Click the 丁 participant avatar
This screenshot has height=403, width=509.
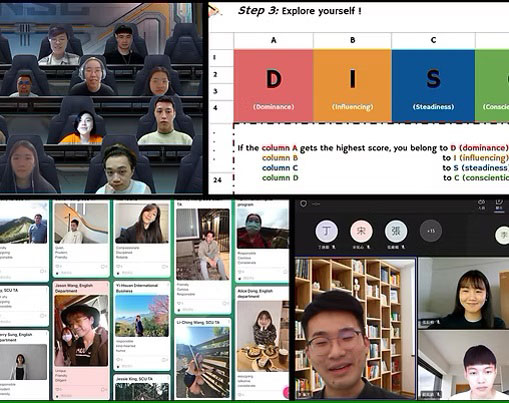coord(327,231)
